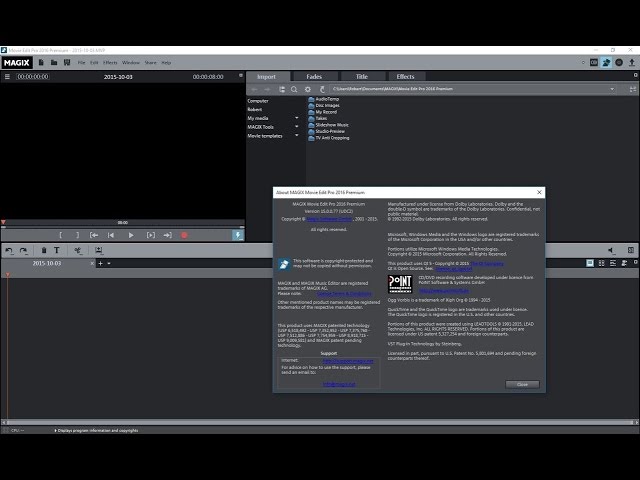Viewport: 640px width, 480px height.
Task: Jump to range end
Action: (167, 235)
